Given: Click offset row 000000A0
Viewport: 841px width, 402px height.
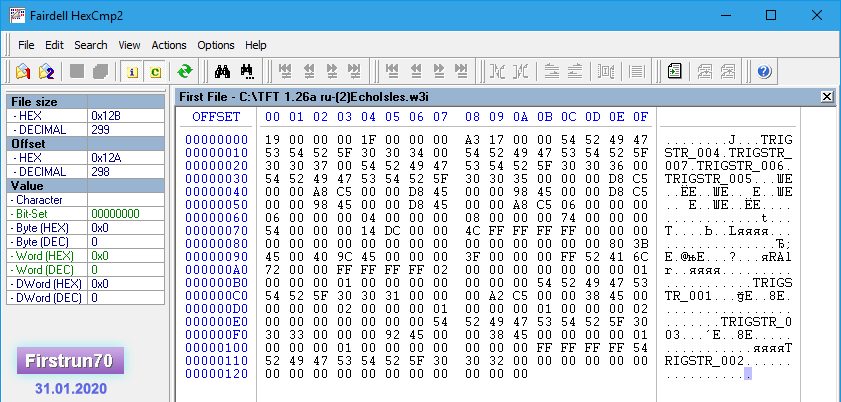Looking at the screenshot, I should (x=217, y=270).
